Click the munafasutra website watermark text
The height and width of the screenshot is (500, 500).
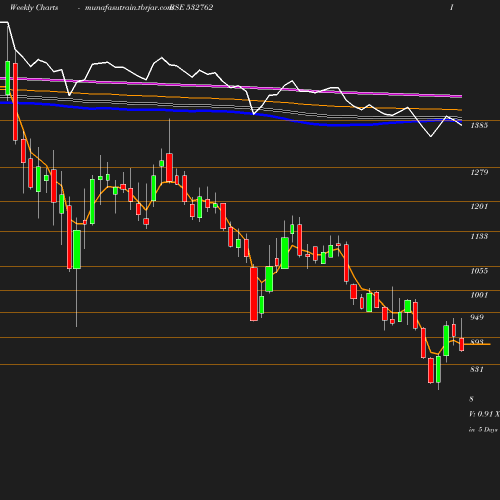coord(128,7)
